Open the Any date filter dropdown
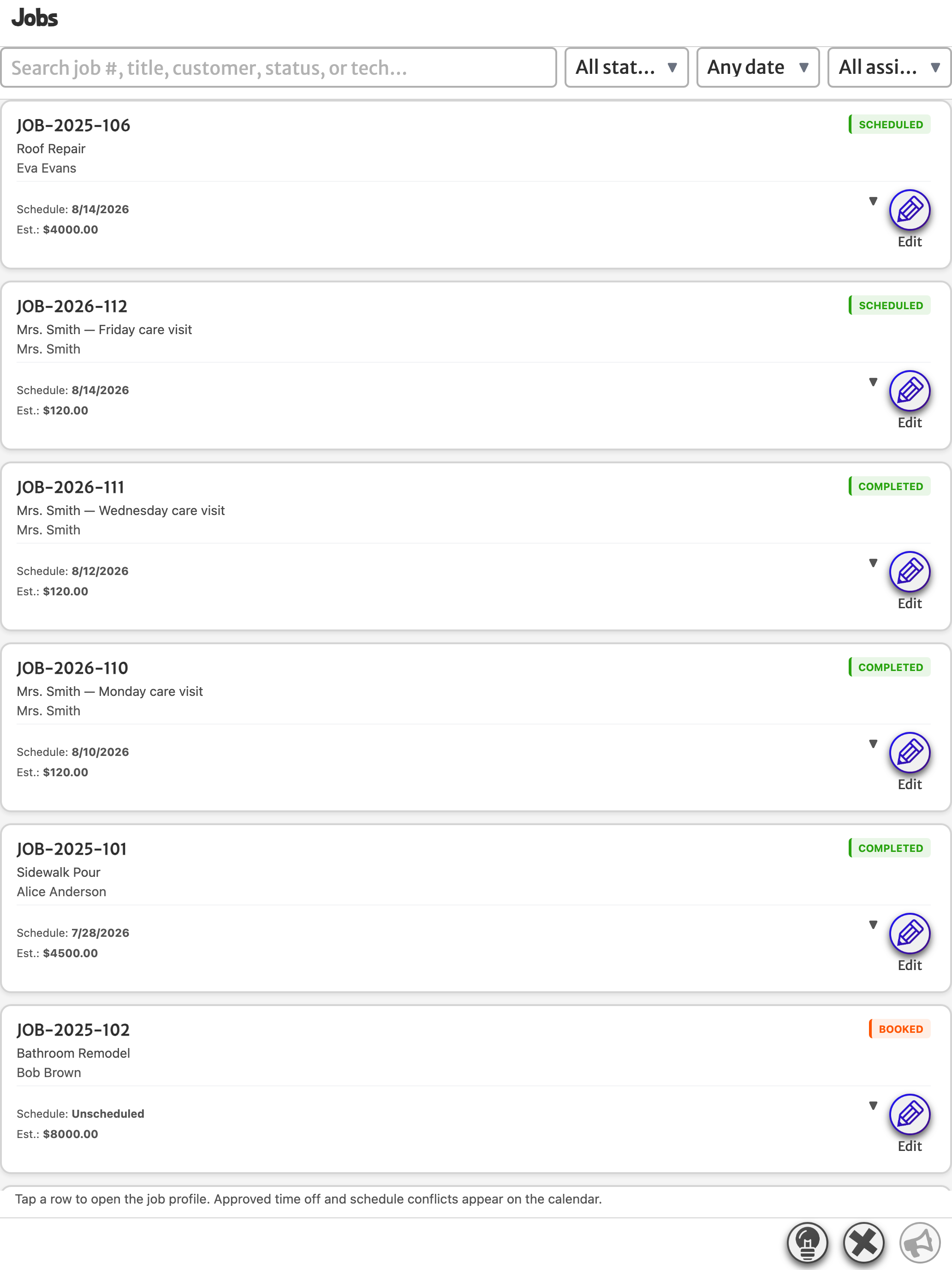This screenshot has width=952, height=1270. pyautogui.click(x=758, y=68)
